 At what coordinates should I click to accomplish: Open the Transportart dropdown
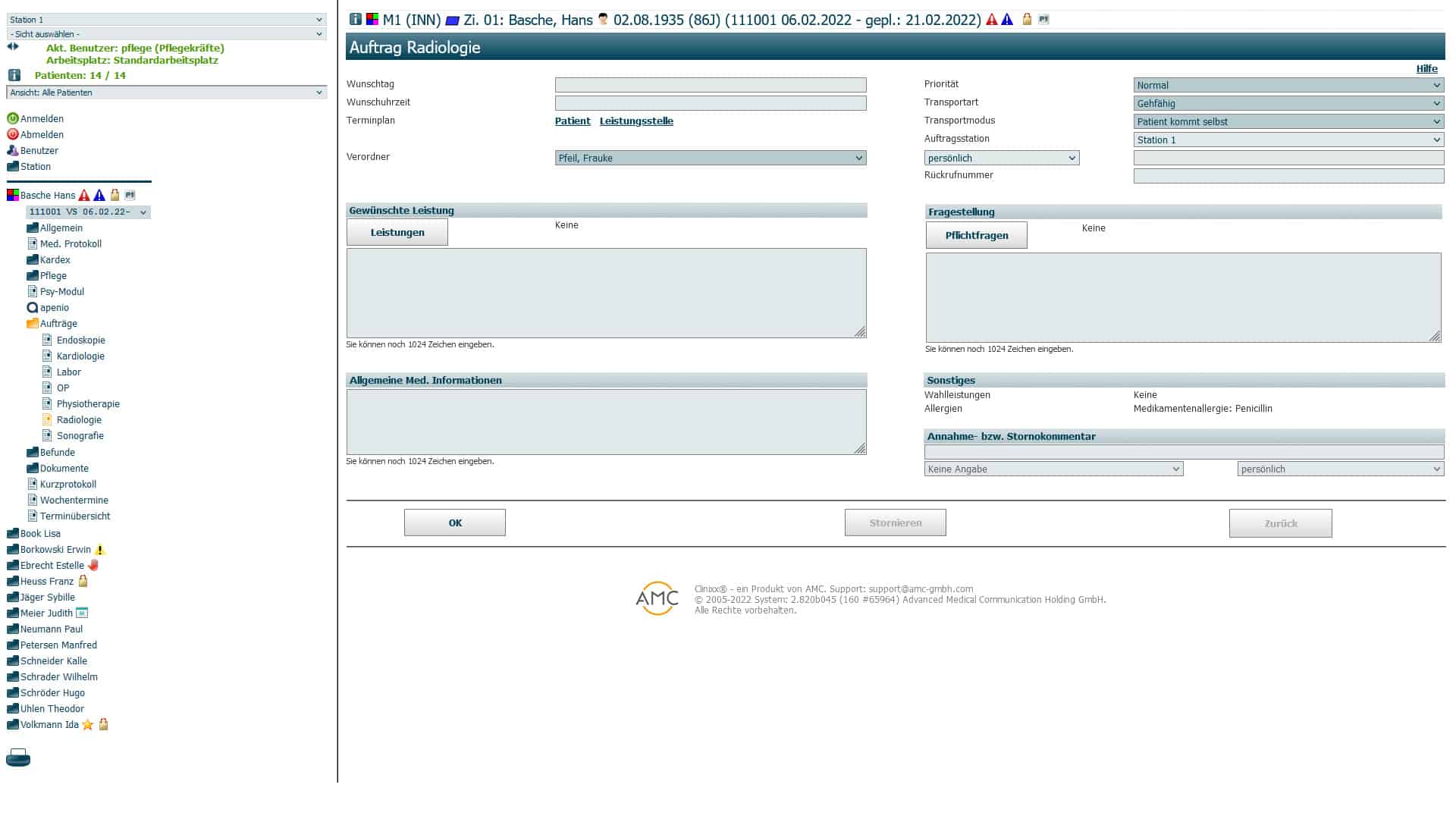1288,103
